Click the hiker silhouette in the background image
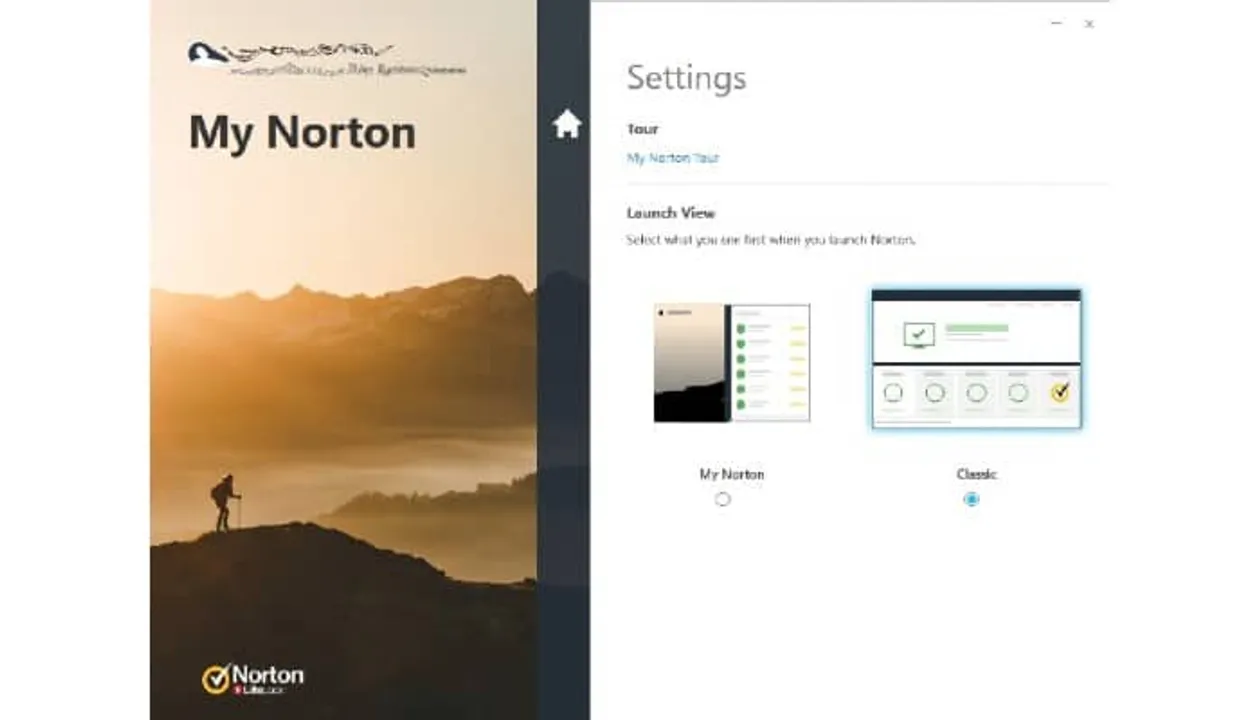The height and width of the screenshot is (720, 1260). point(225,502)
